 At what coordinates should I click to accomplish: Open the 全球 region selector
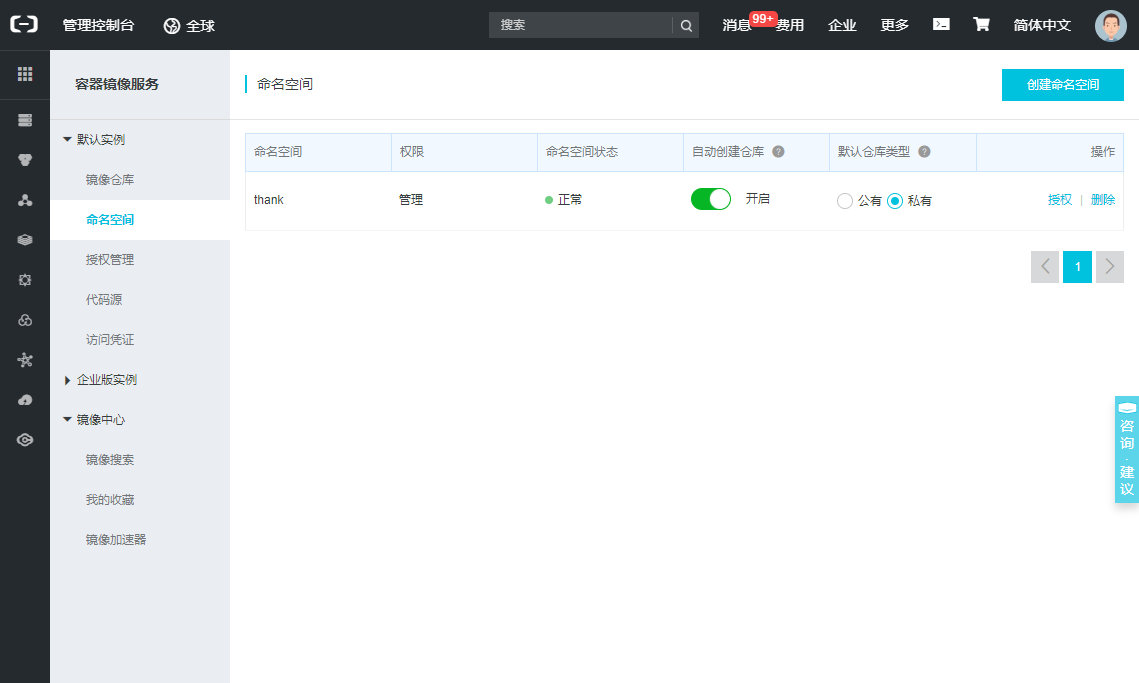189,26
